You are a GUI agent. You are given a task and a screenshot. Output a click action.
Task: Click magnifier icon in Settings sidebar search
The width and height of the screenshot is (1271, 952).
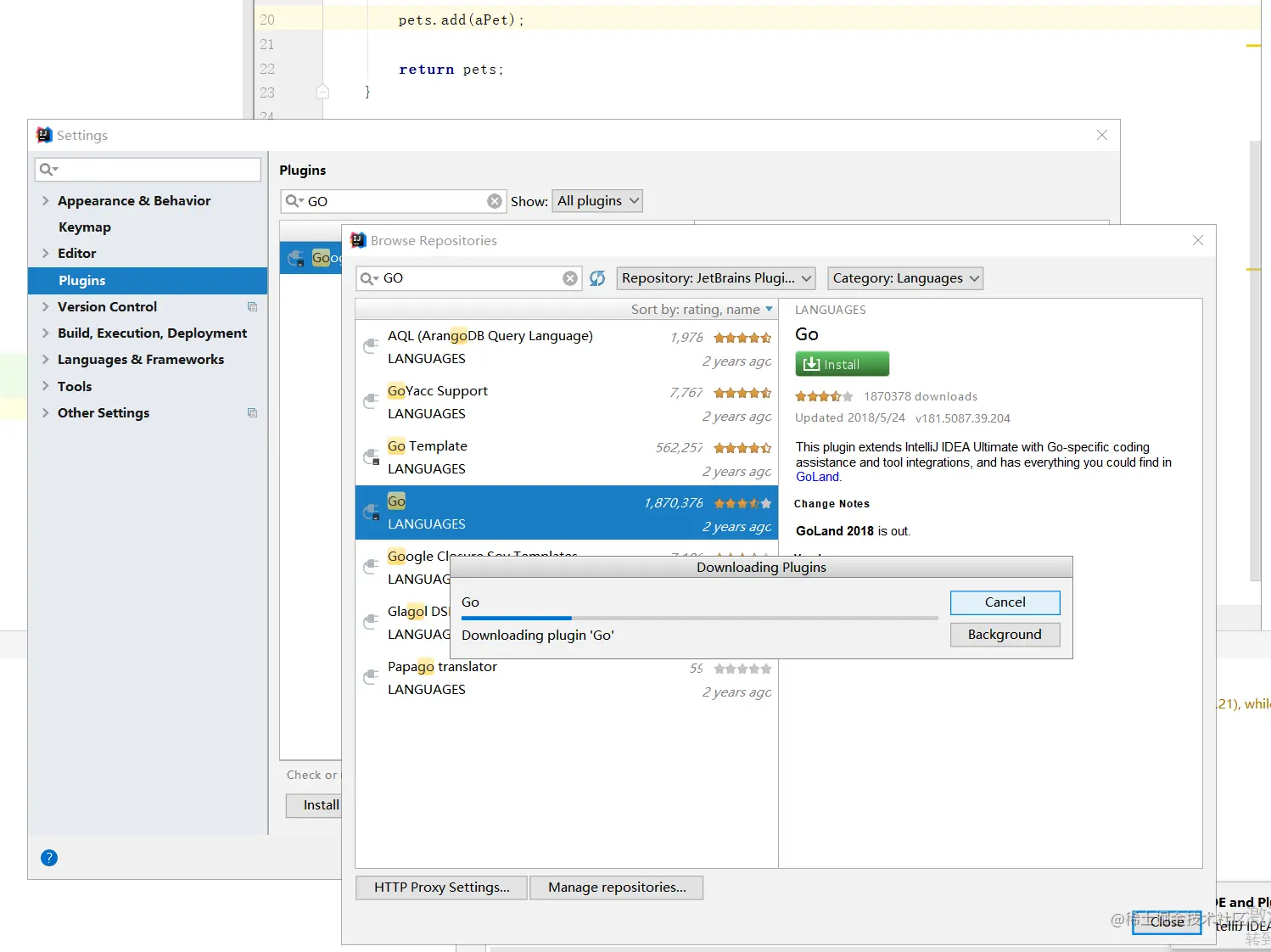(x=49, y=170)
